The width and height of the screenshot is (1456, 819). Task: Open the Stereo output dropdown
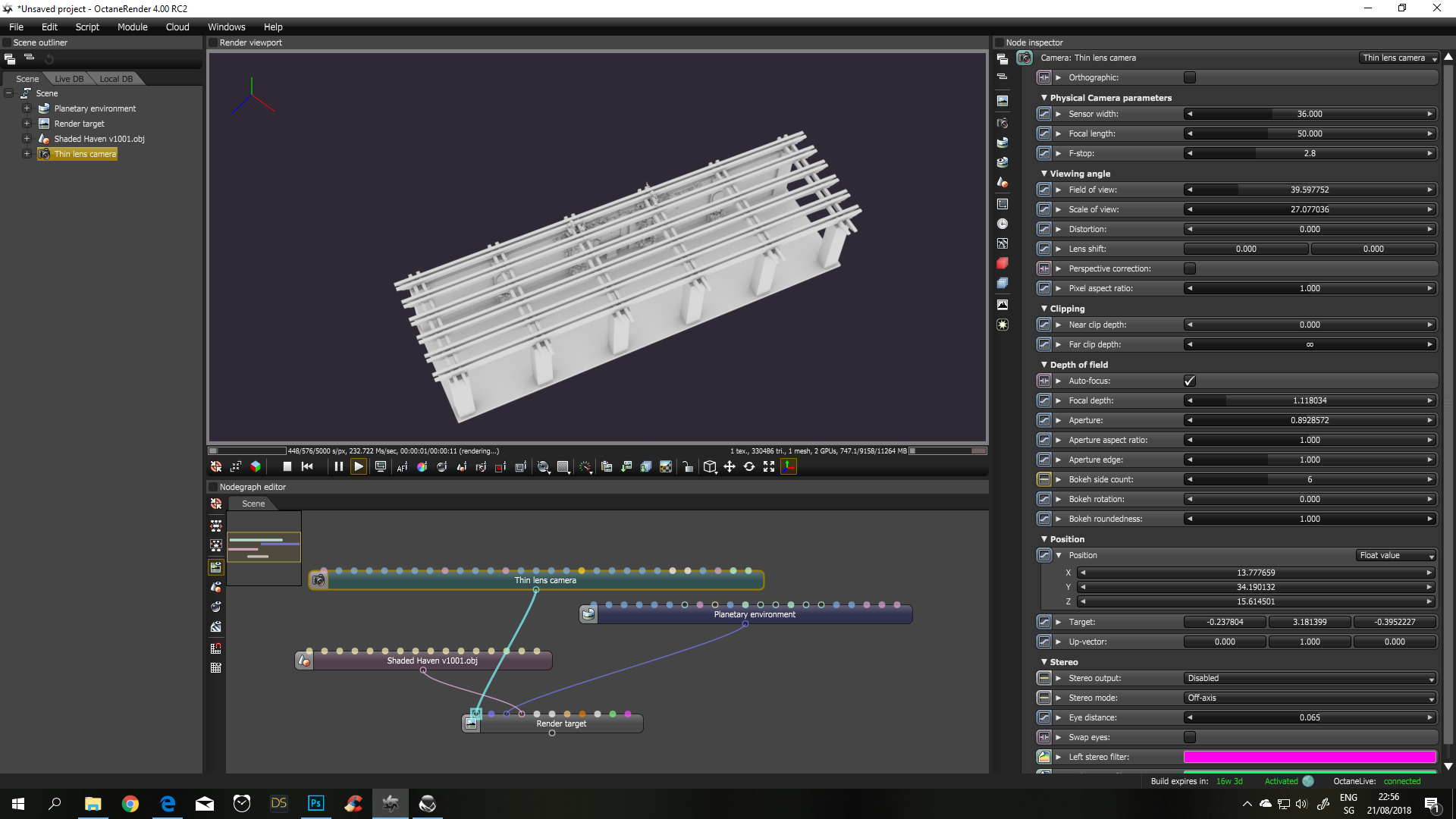click(1310, 678)
